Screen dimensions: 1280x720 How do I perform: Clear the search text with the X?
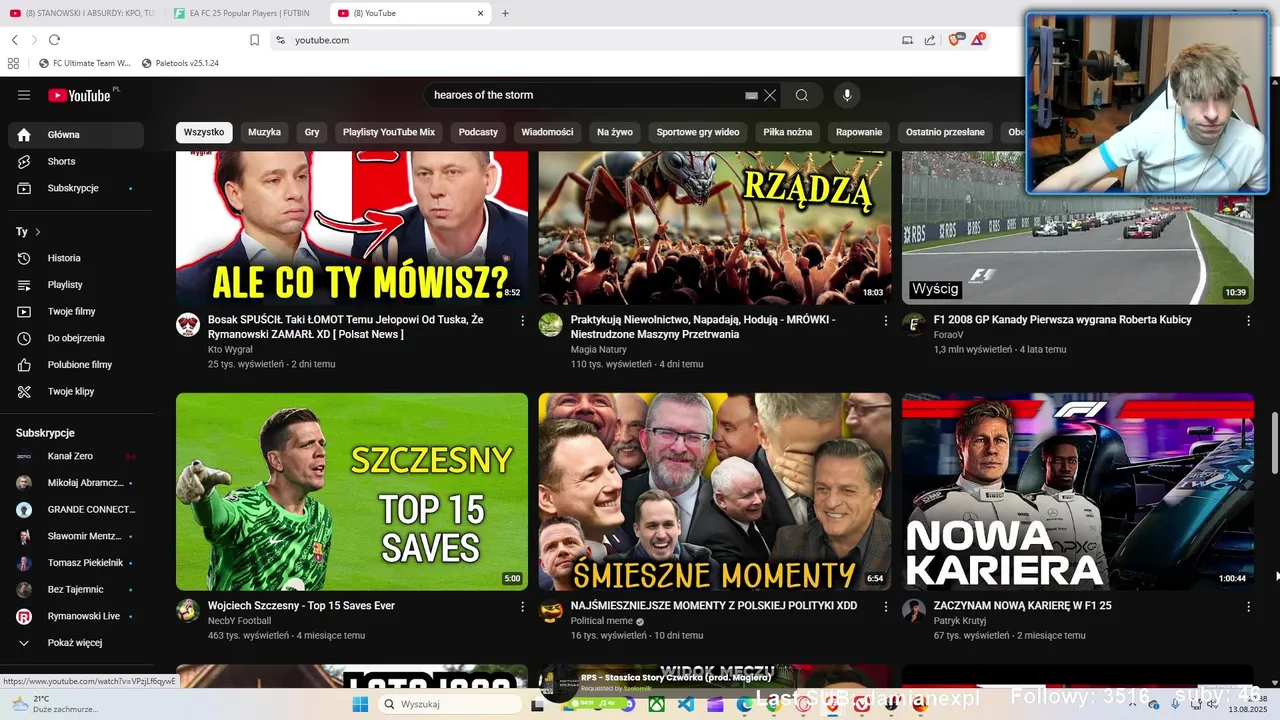770,95
